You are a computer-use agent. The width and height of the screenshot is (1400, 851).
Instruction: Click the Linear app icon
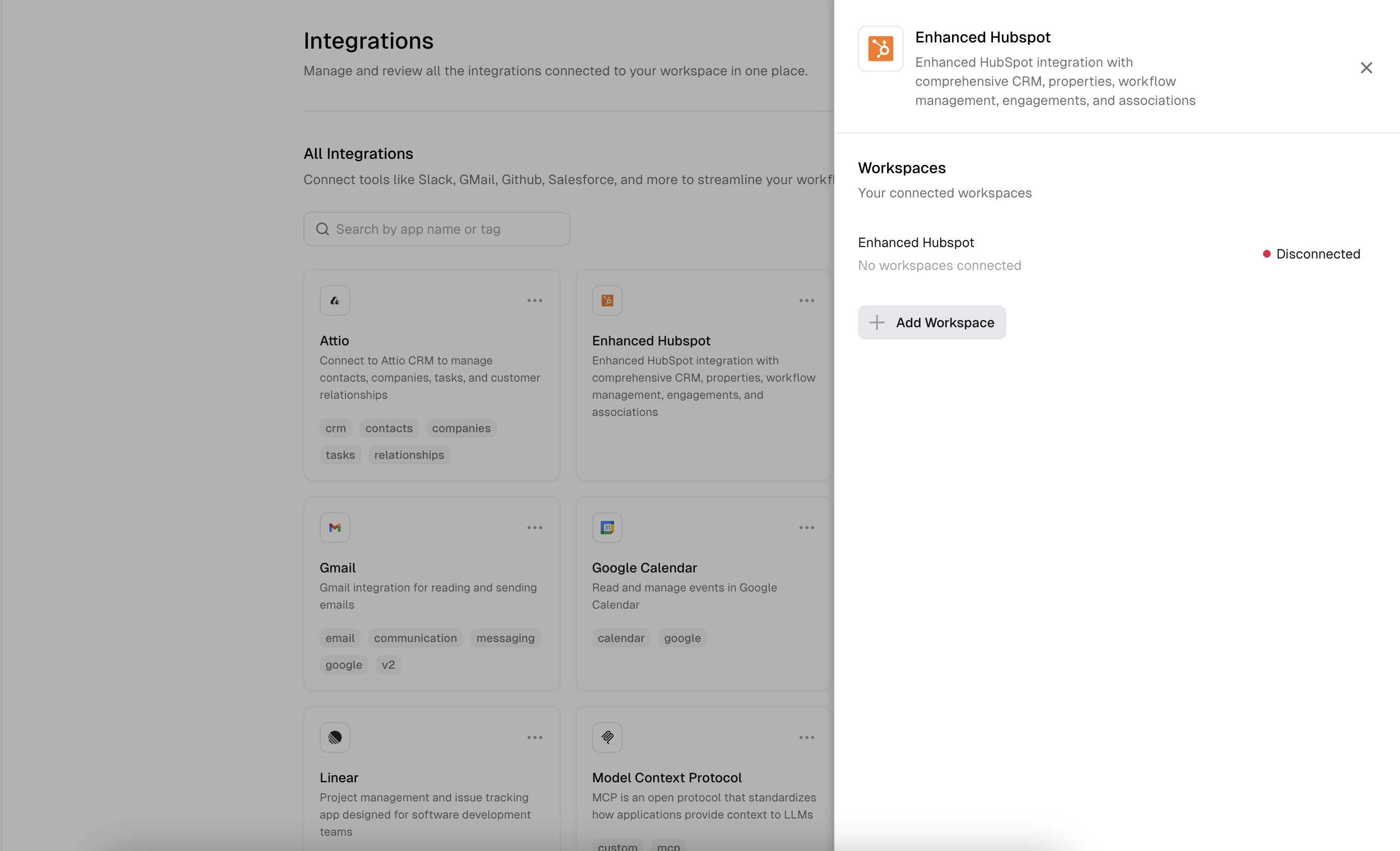(334, 737)
